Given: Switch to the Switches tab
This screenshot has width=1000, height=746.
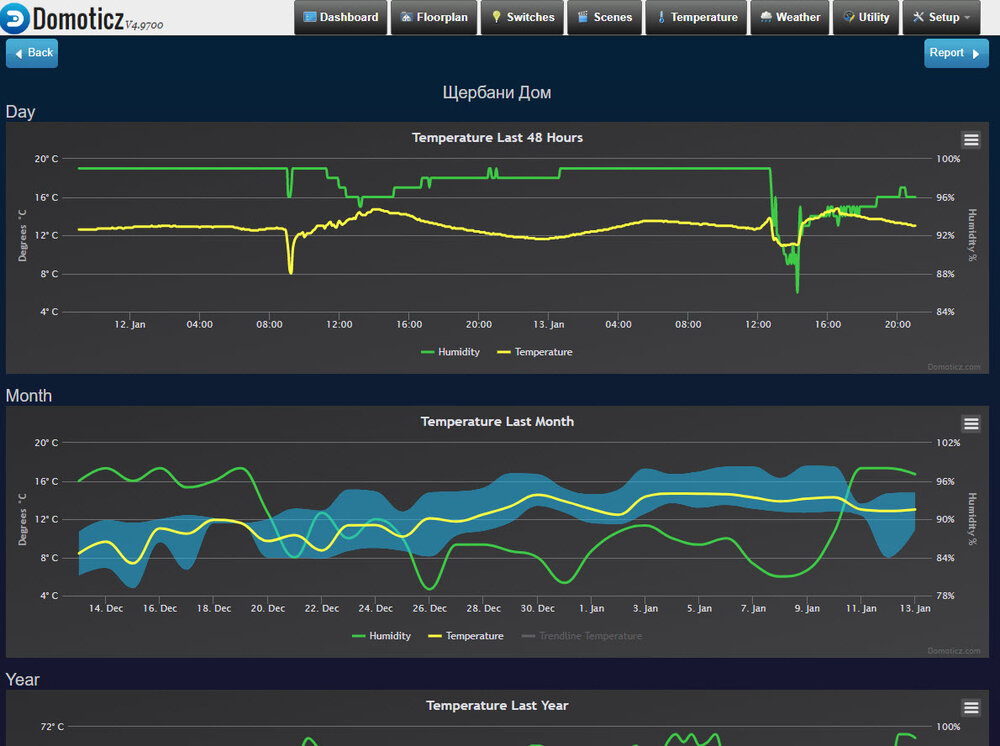Looking at the screenshot, I should coord(523,17).
